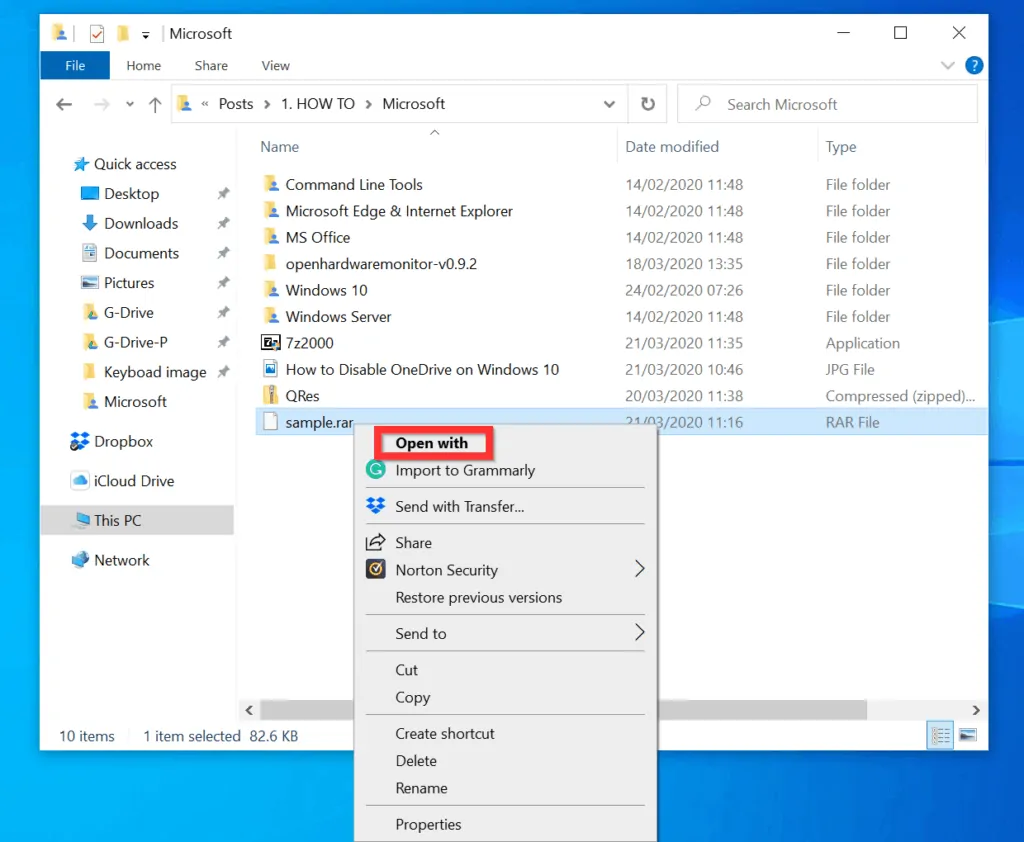Click the Grammarly icon in the context menu
Image resolution: width=1024 pixels, height=842 pixels.
tap(374, 469)
